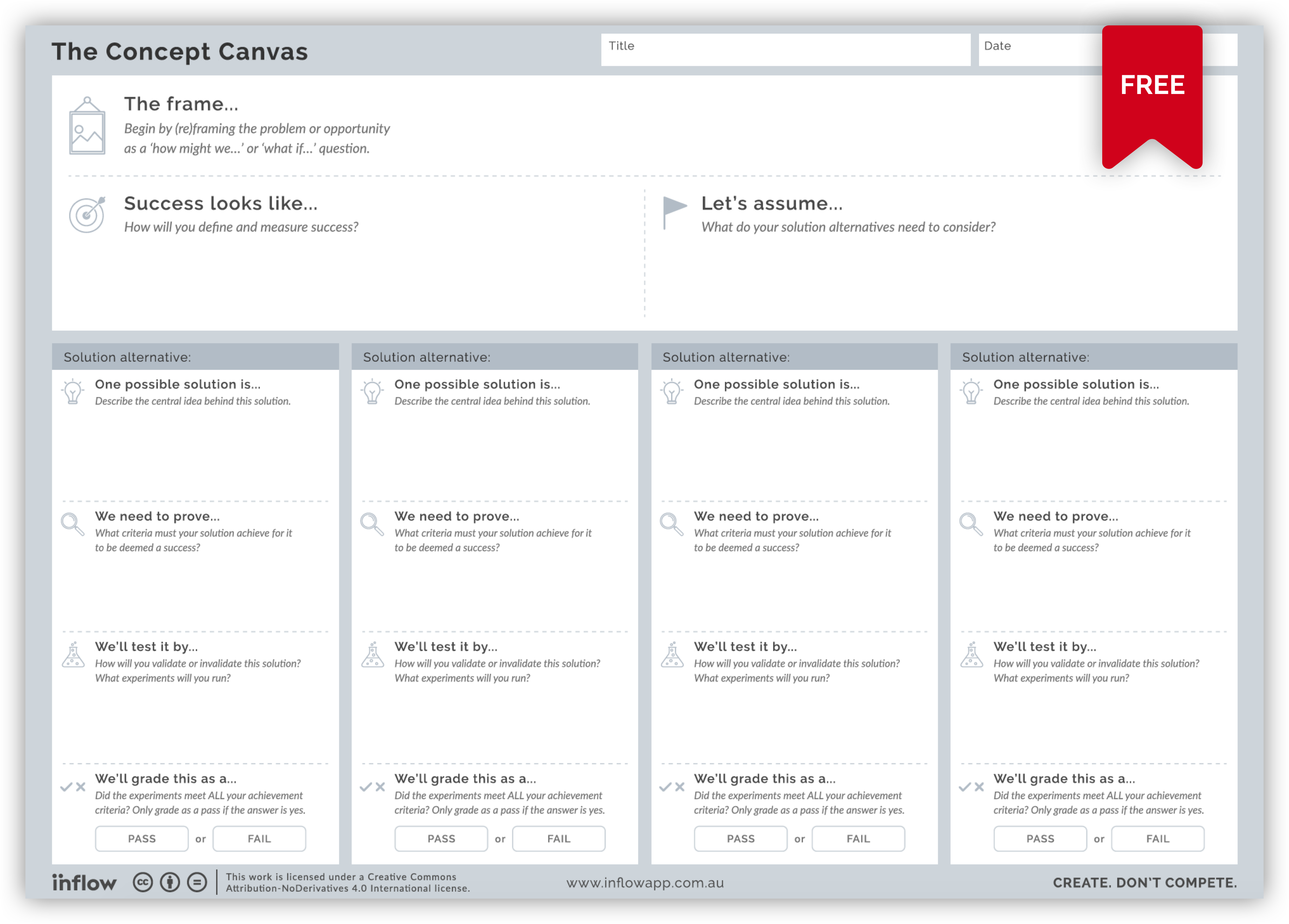Select FAIL in the first solution column

point(259,839)
